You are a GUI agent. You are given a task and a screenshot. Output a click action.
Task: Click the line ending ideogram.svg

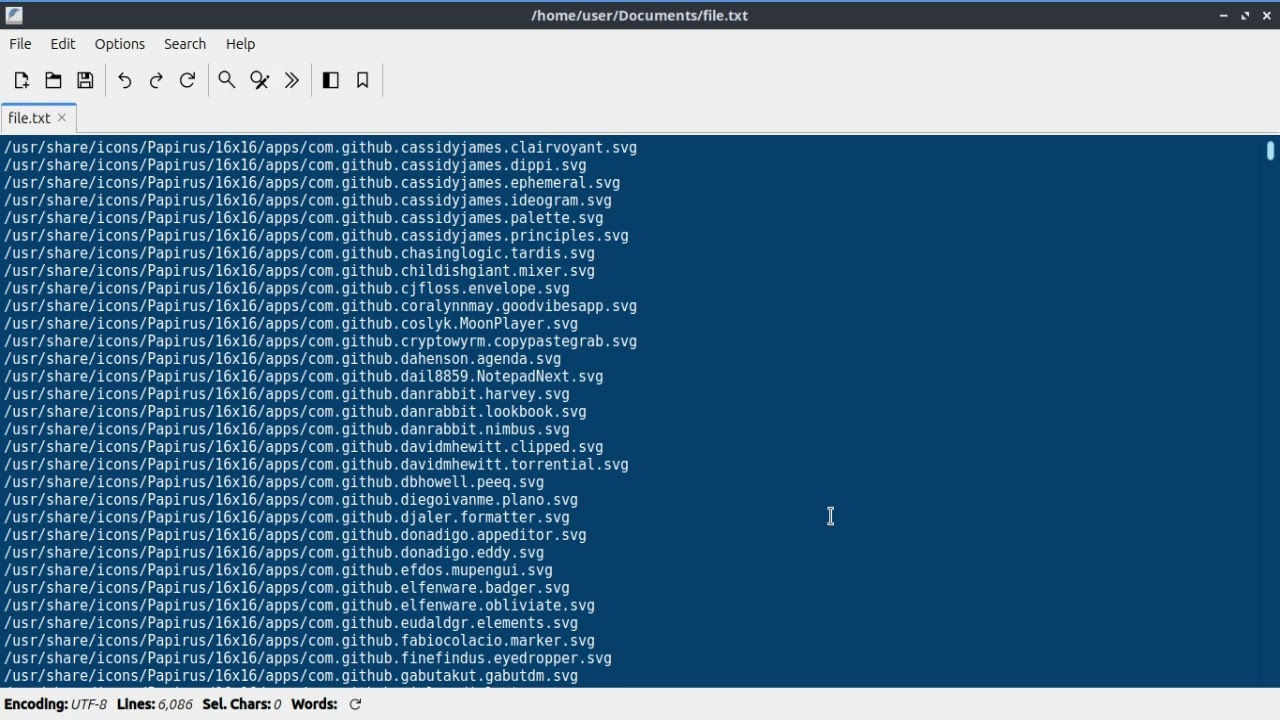click(308, 200)
